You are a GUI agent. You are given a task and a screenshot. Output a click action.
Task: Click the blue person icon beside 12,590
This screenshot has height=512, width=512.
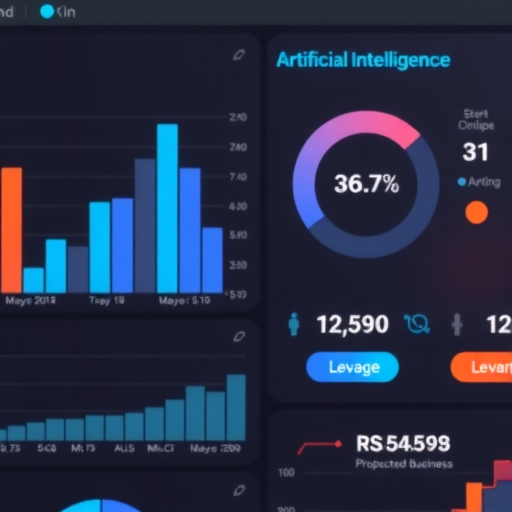[294, 324]
